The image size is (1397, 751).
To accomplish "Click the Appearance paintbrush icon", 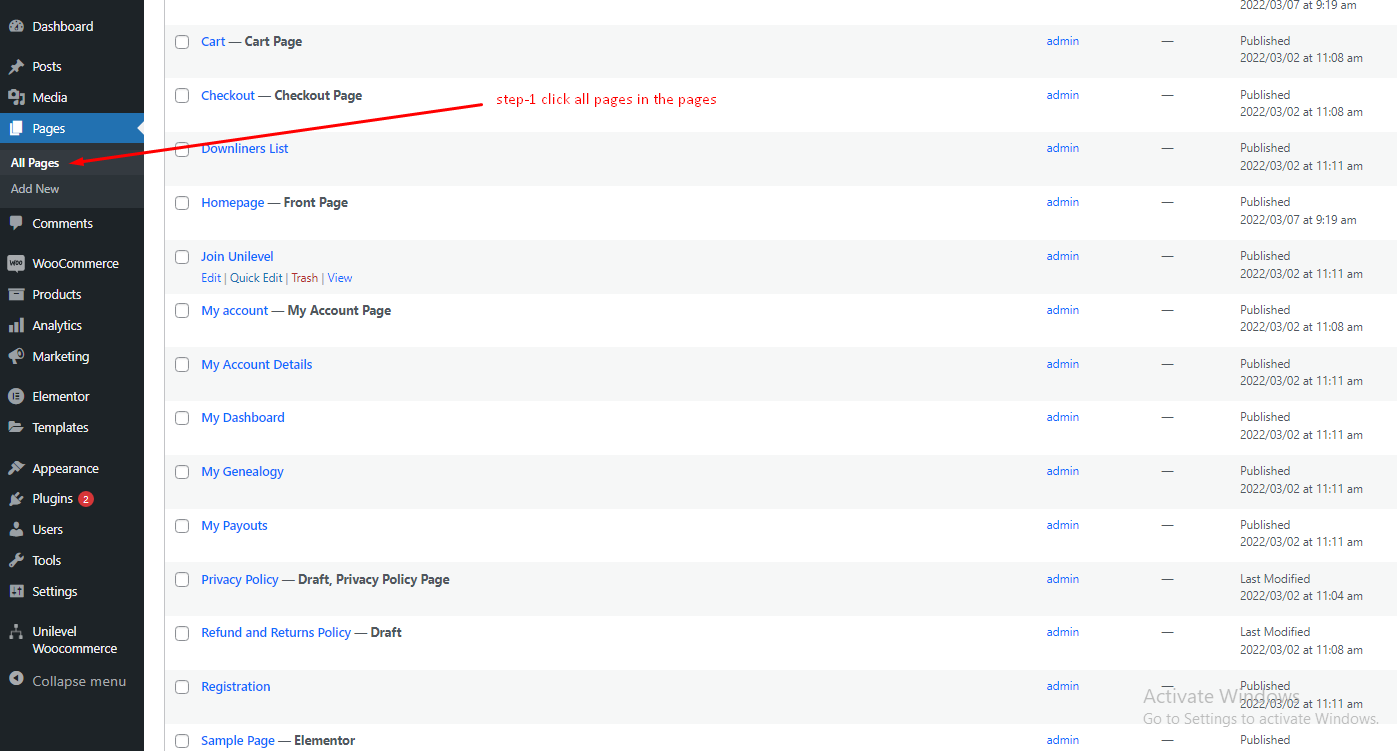I will [16, 469].
